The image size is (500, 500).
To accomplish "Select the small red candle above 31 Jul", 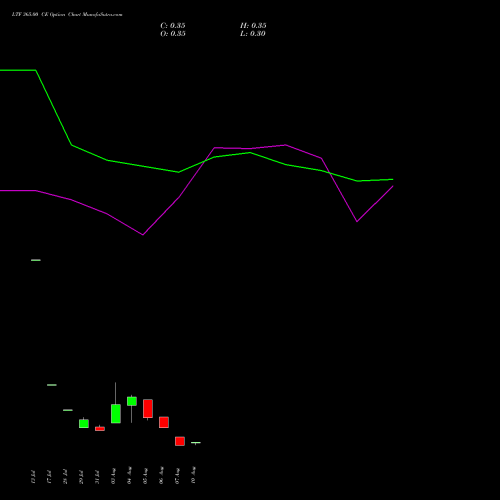I will pos(100,429).
